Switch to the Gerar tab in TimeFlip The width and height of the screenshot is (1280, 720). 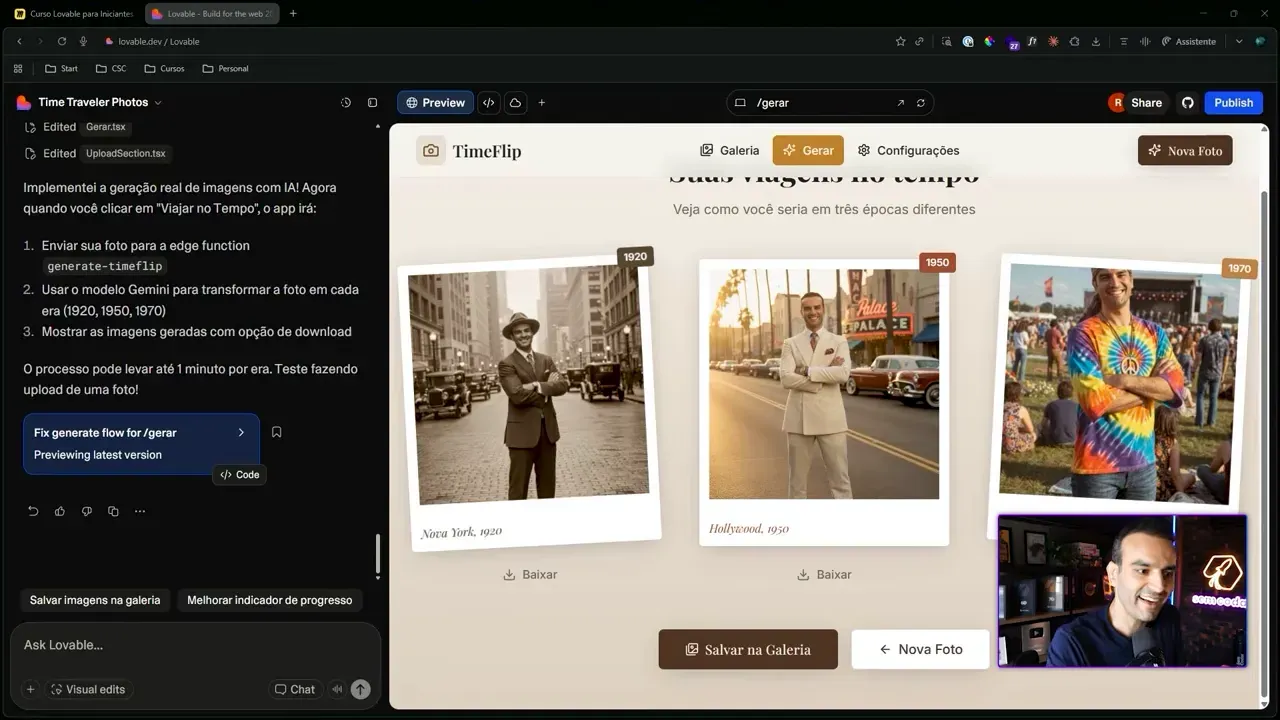808,150
